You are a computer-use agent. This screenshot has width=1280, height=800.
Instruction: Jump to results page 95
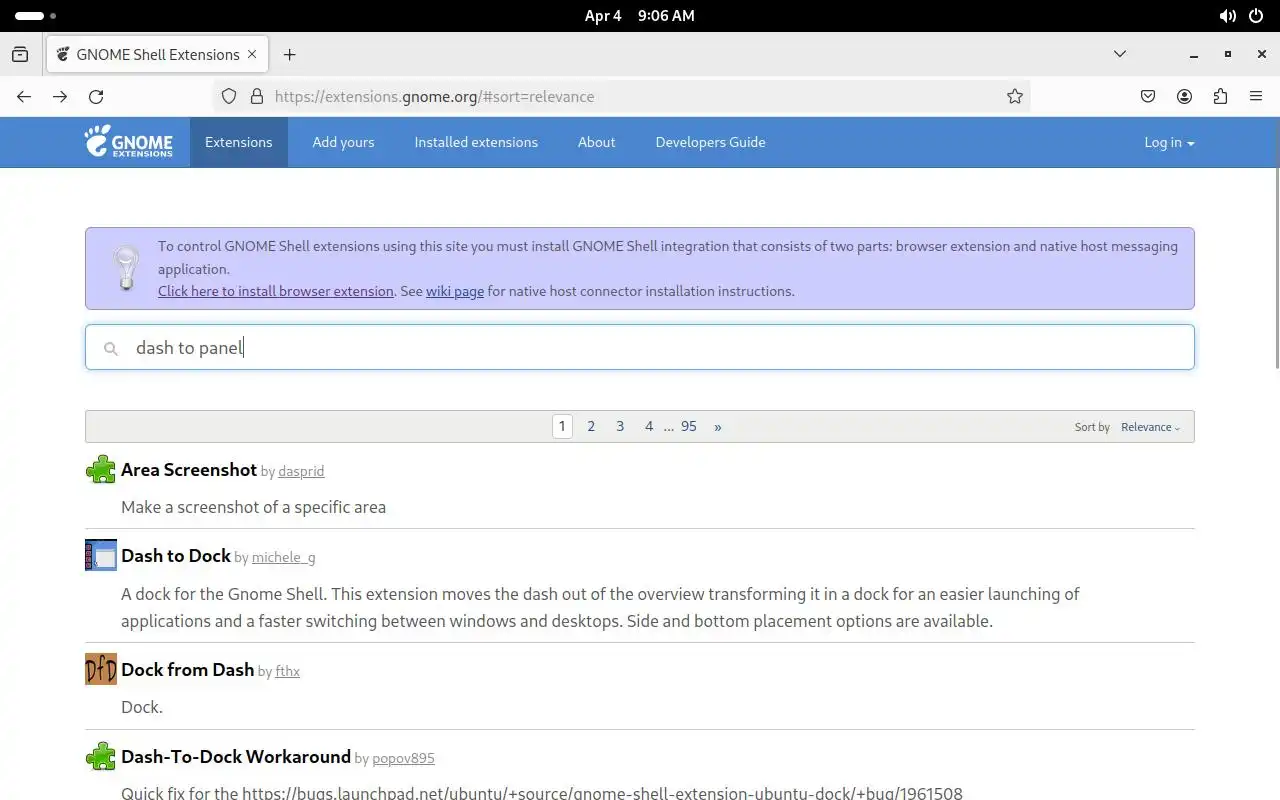(x=689, y=427)
